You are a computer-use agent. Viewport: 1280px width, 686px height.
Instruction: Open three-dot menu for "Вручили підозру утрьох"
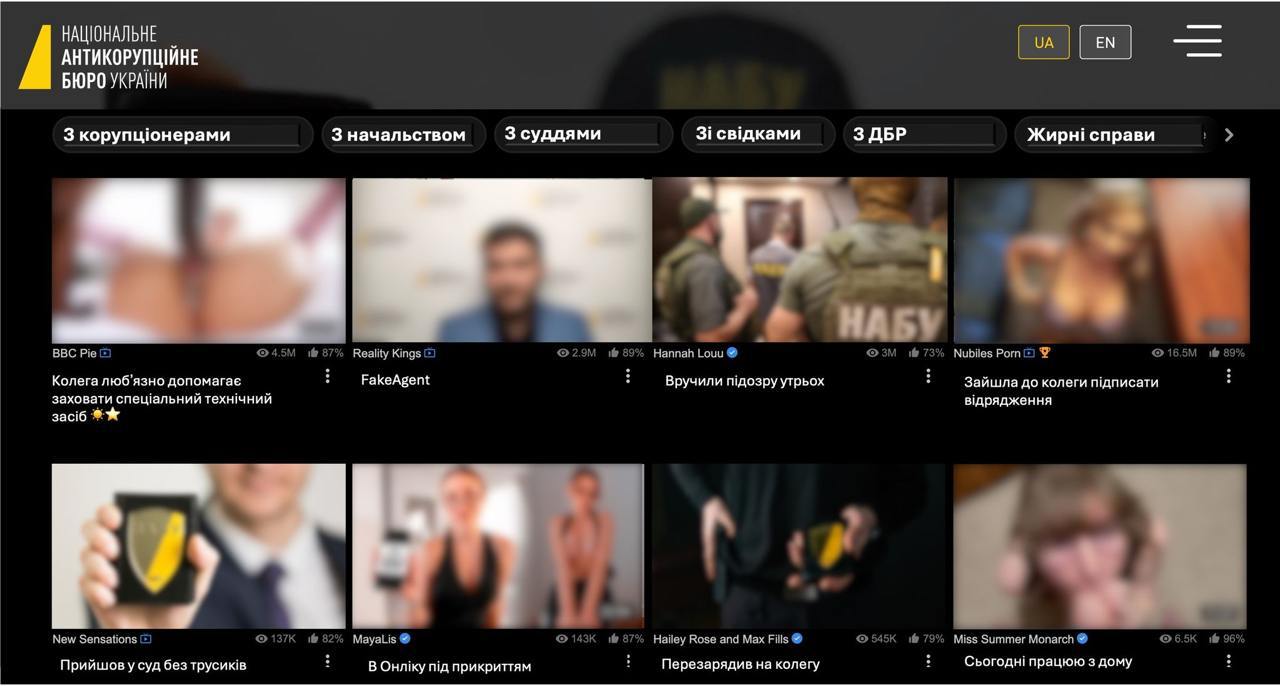click(x=928, y=376)
